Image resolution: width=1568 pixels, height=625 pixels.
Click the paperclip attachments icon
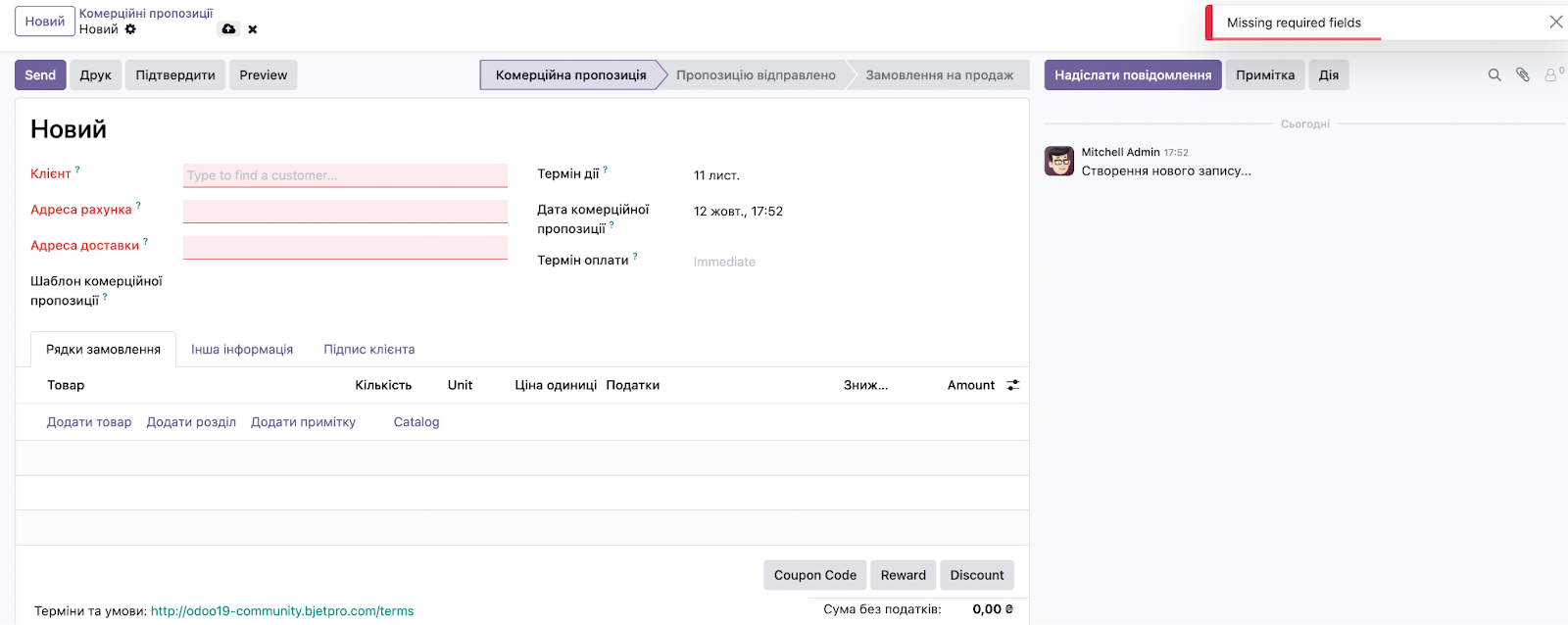tap(1523, 74)
